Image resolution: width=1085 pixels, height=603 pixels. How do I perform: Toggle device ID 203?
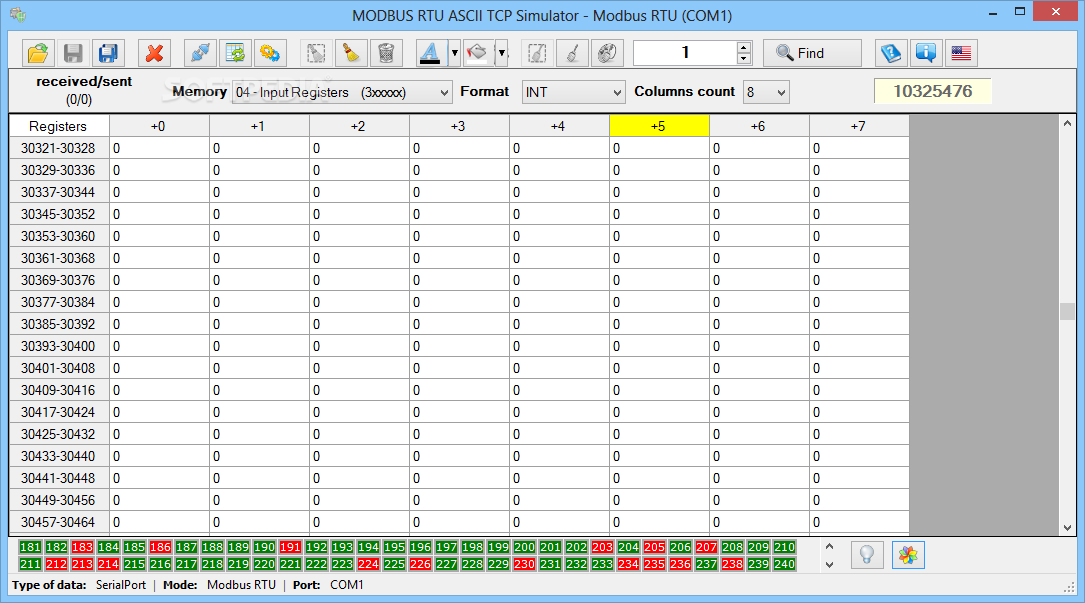pos(603,547)
